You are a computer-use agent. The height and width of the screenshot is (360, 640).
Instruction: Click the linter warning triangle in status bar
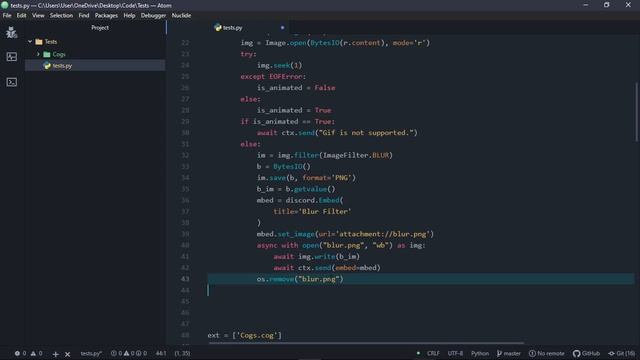pyautogui.click(x=127, y=353)
